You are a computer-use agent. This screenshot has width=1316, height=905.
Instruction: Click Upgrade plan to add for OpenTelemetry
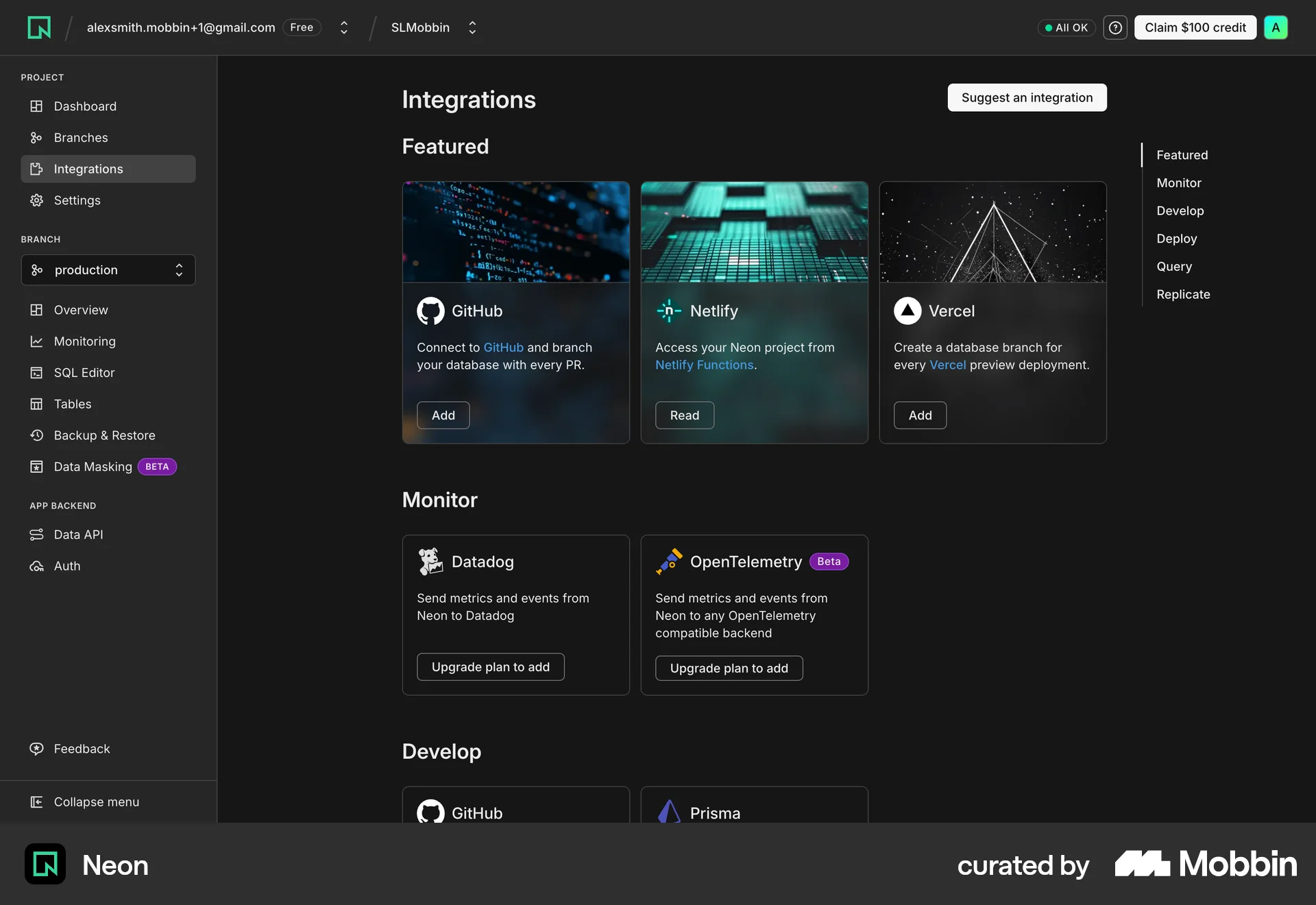point(729,668)
